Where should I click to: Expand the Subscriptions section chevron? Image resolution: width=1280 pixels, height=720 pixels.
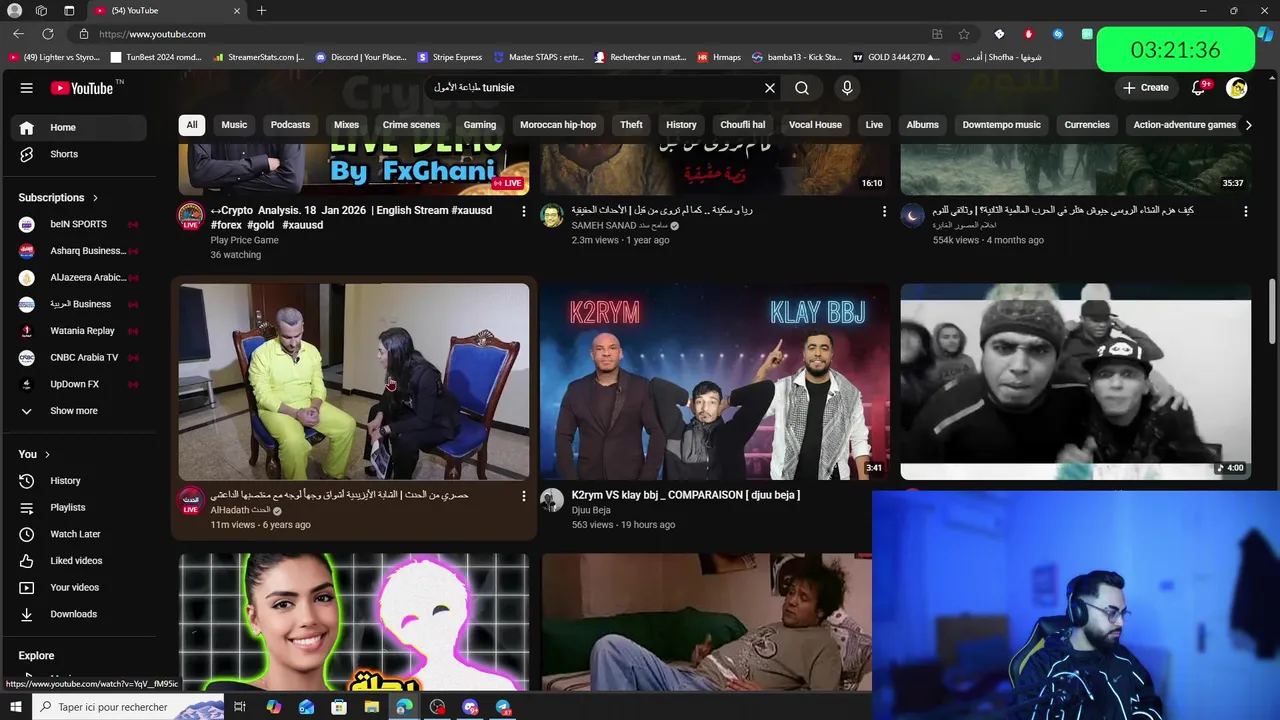tap(95, 198)
